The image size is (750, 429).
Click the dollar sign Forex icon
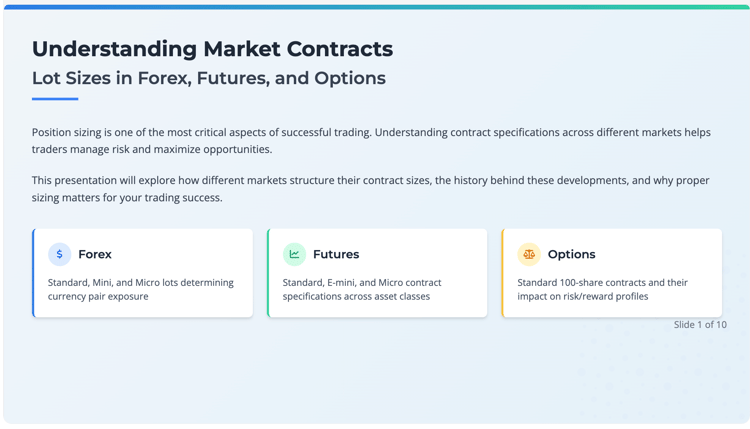[x=59, y=254]
